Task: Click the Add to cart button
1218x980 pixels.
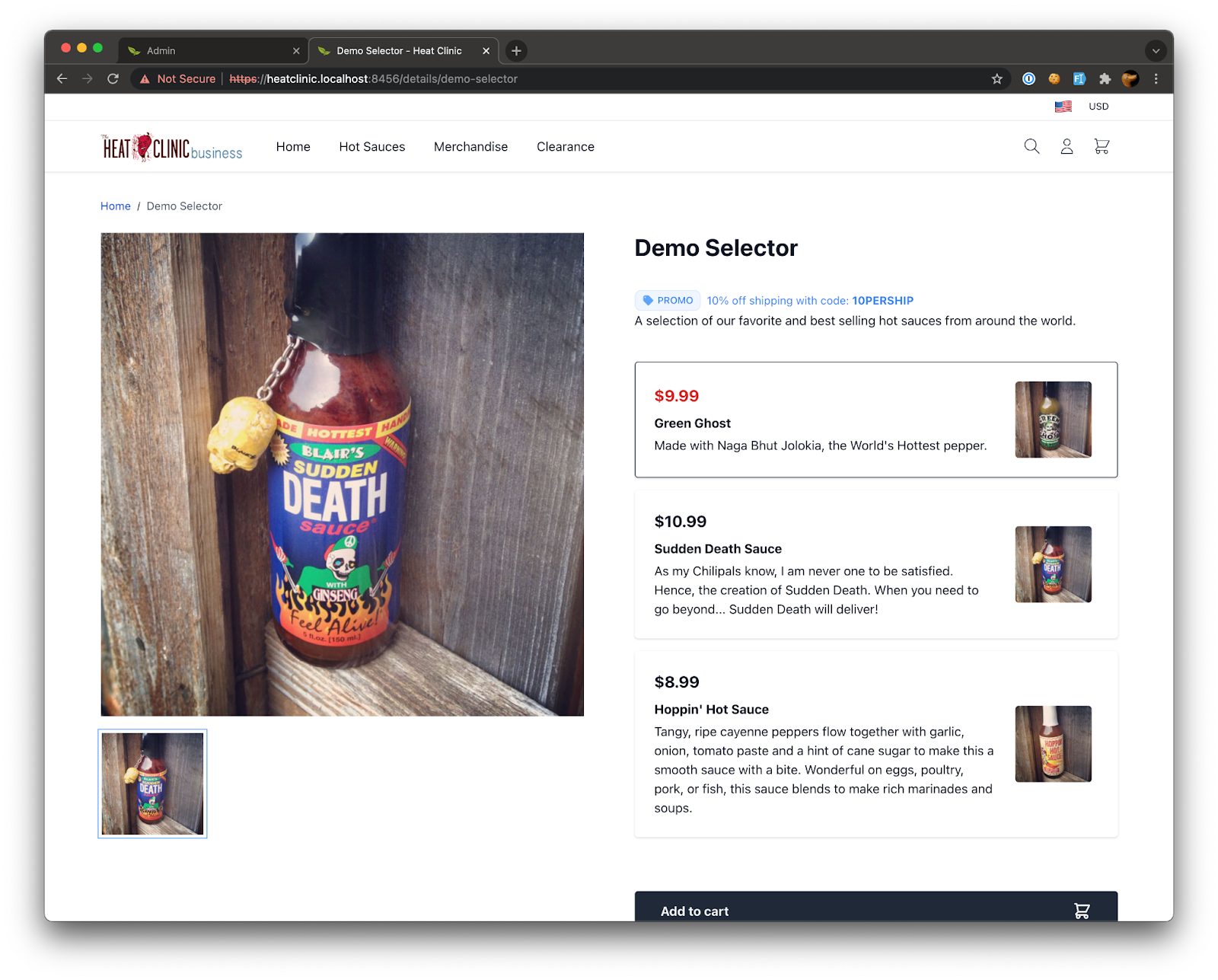Action: pos(875,907)
